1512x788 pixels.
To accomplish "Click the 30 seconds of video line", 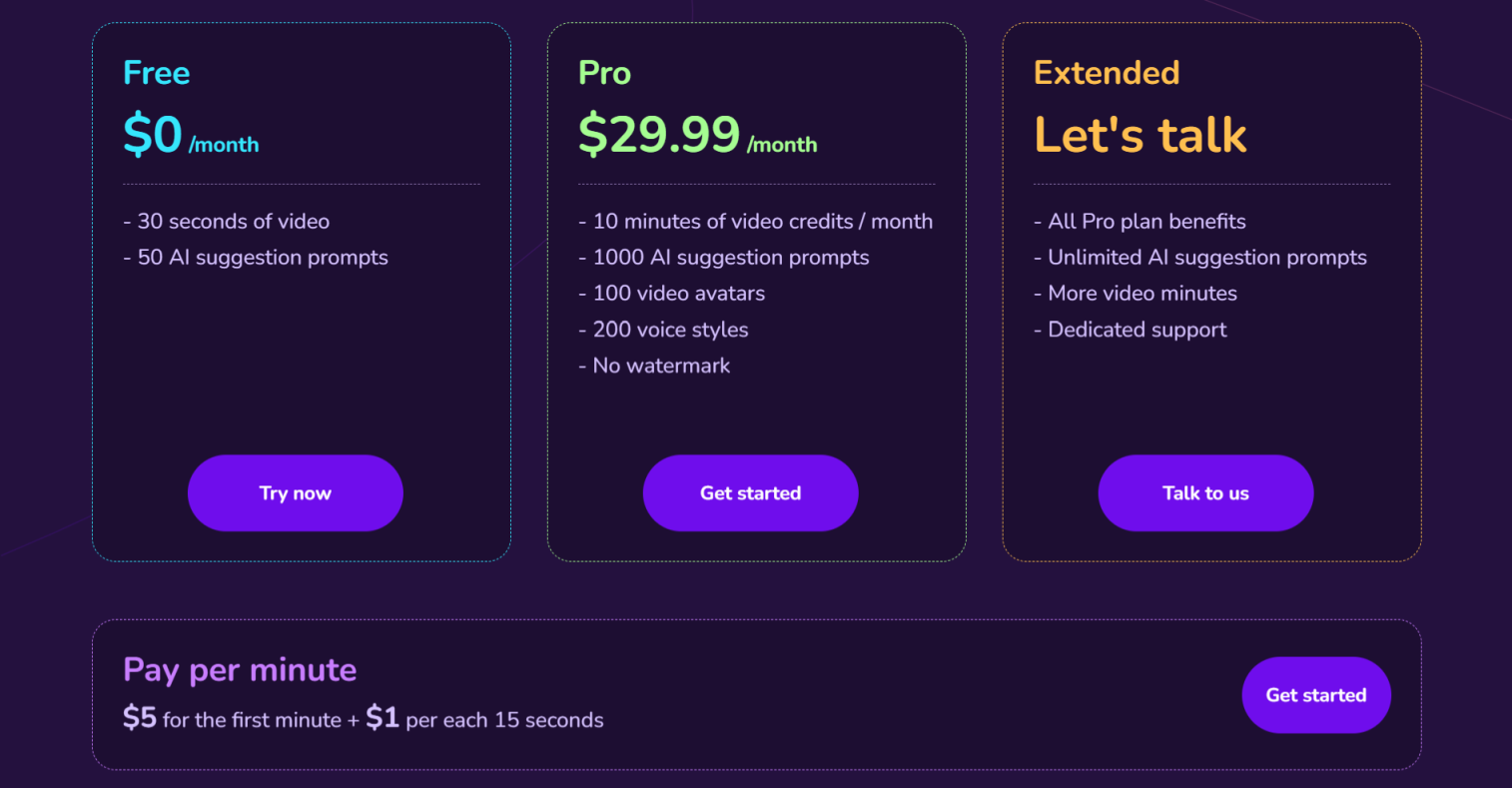I will tap(227, 222).
